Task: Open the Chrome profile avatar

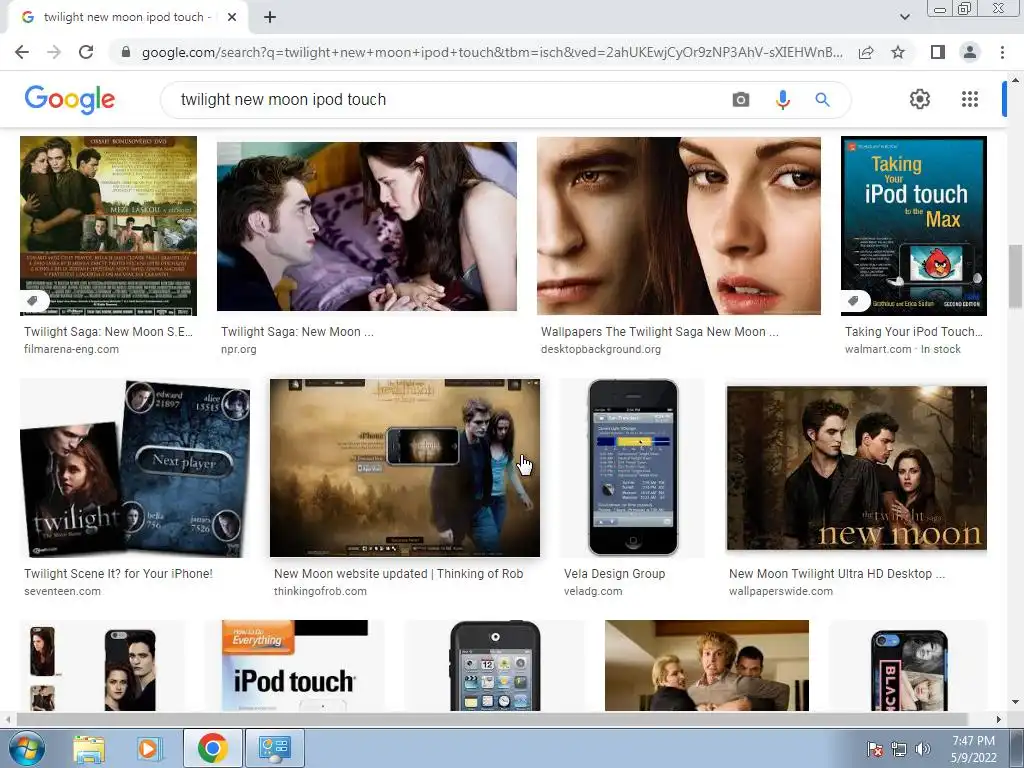Action: pos(970,52)
